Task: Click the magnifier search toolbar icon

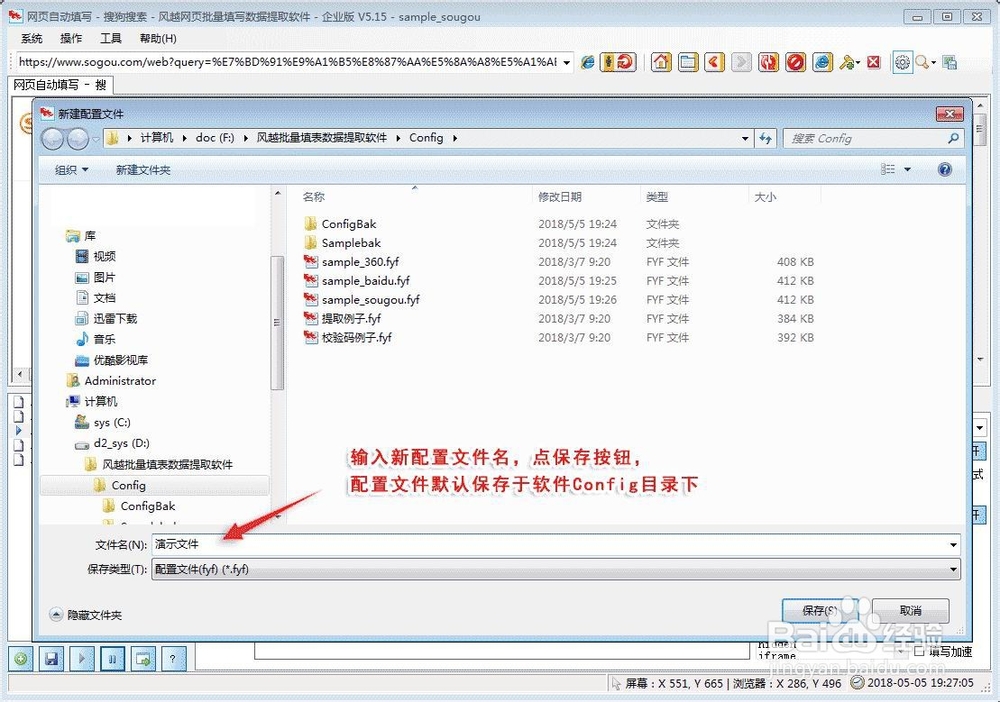Action: tap(922, 62)
